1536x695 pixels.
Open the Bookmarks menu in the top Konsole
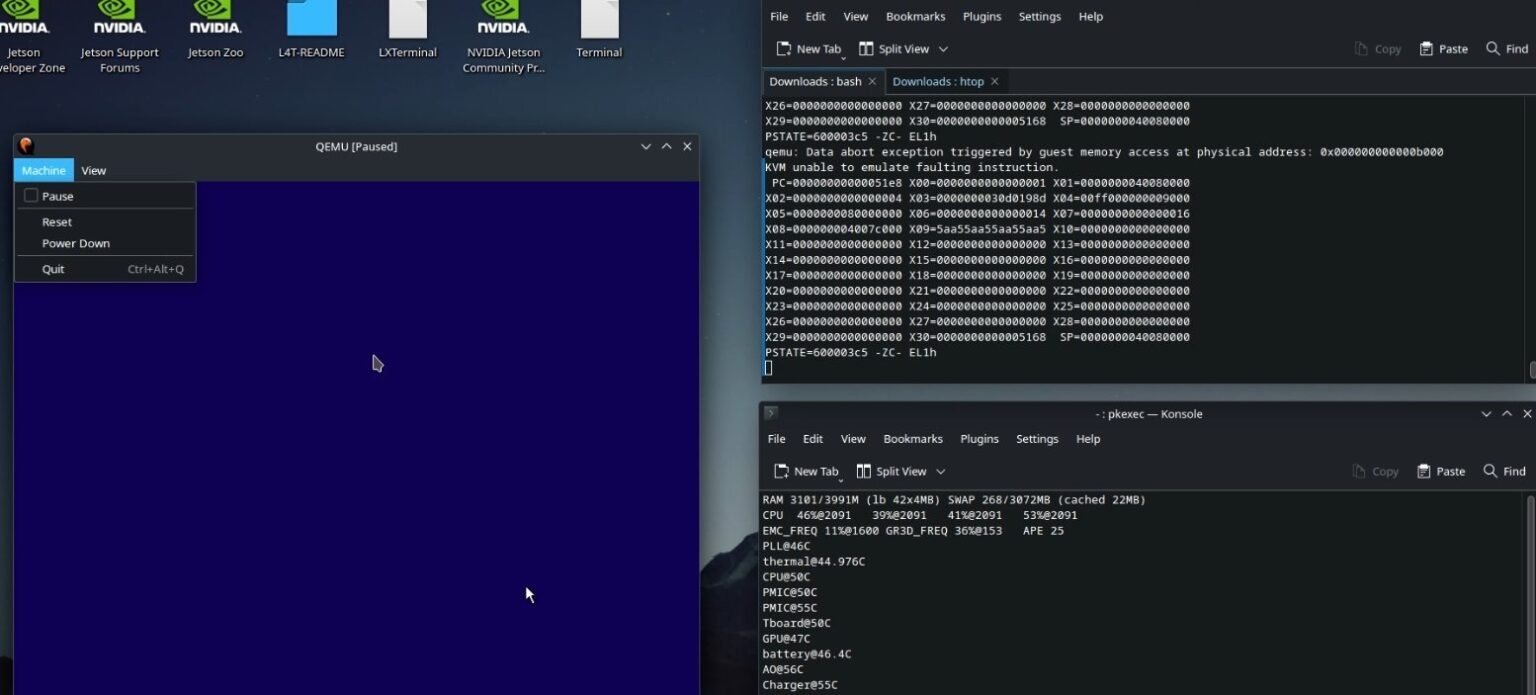(x=915, y=16)
